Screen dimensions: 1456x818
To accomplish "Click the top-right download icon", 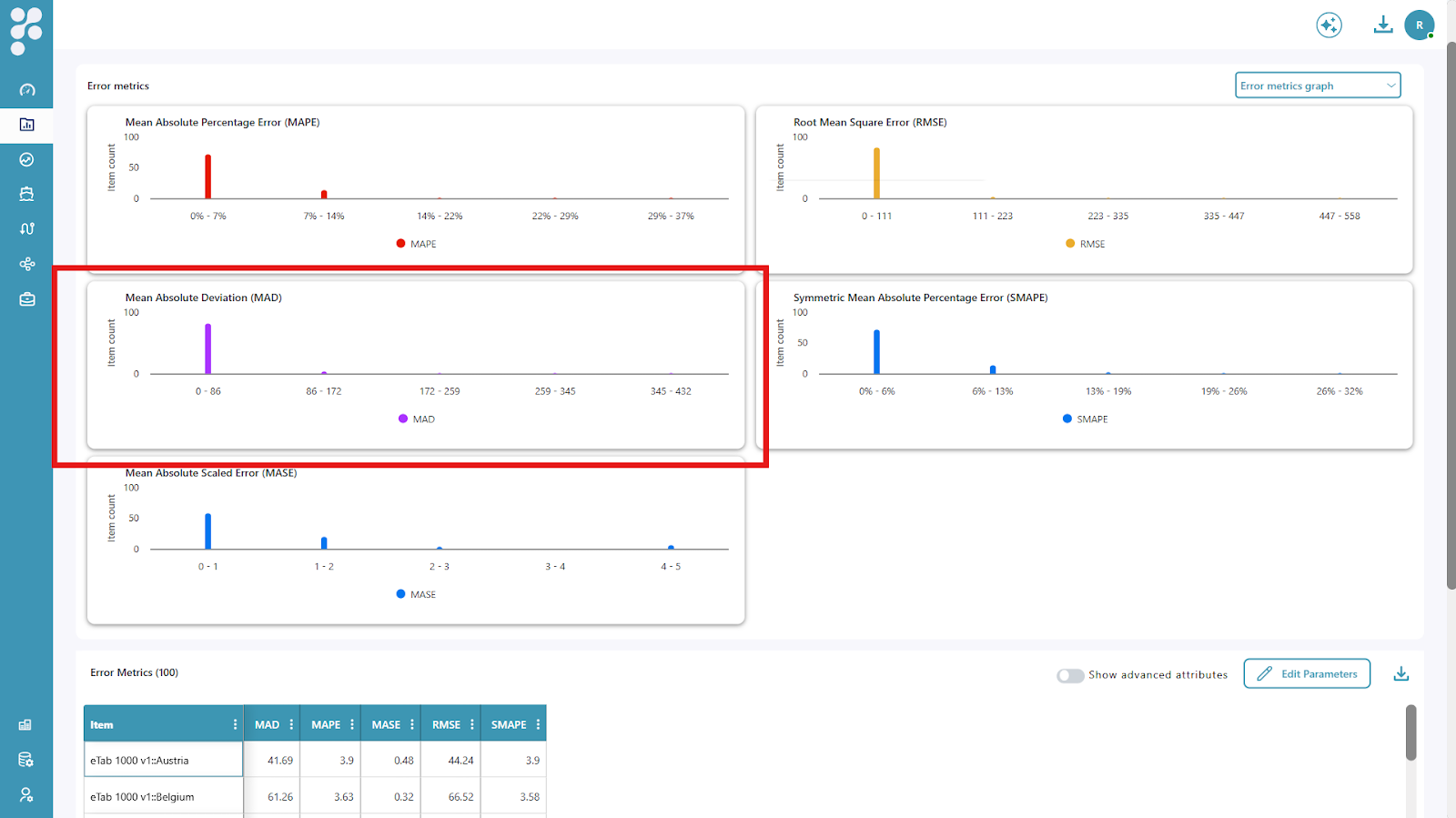I will tap(1383, 25).
